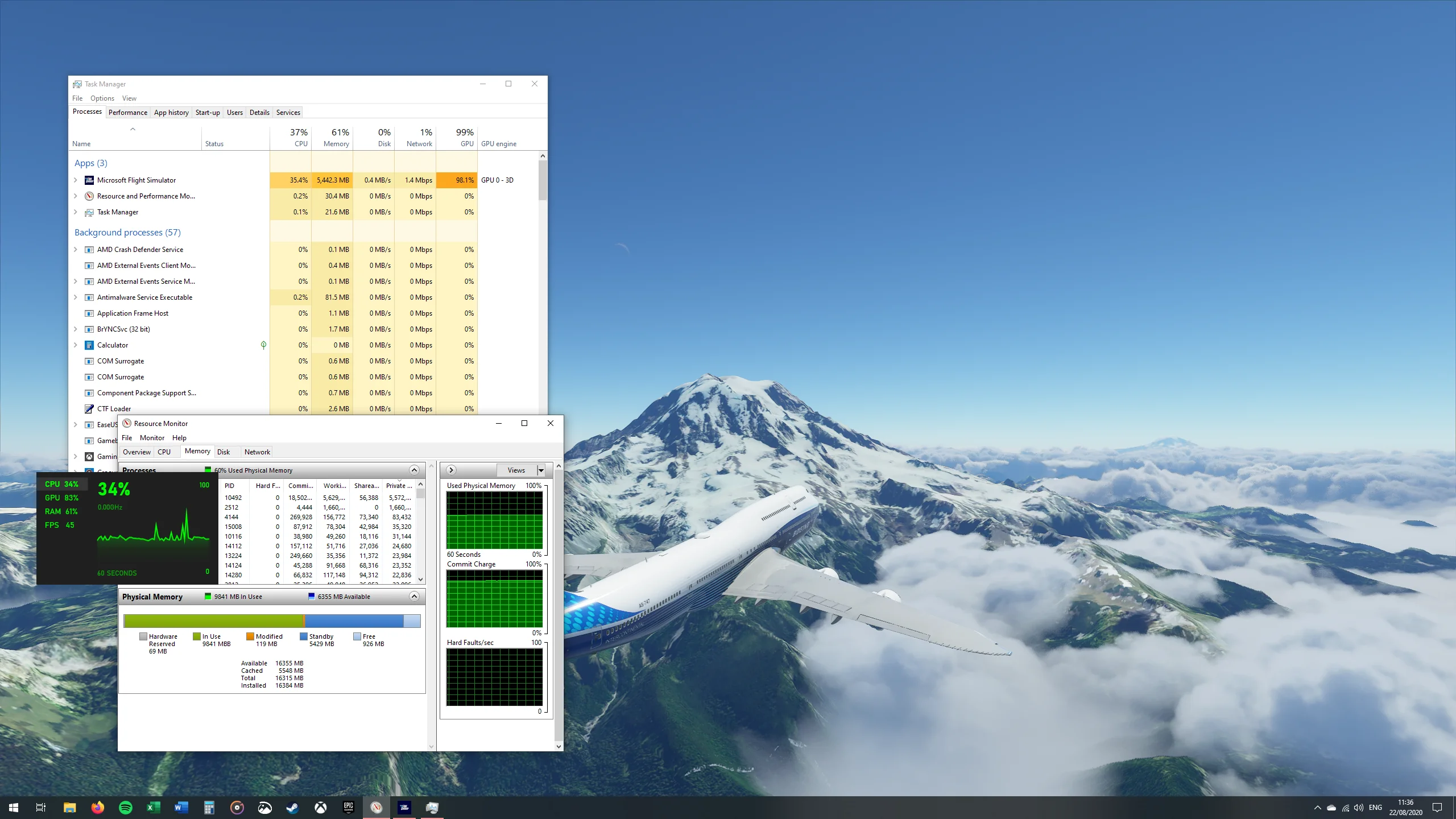Click the ENG language indicator

pyautogui.click(x=1375, y=808)
